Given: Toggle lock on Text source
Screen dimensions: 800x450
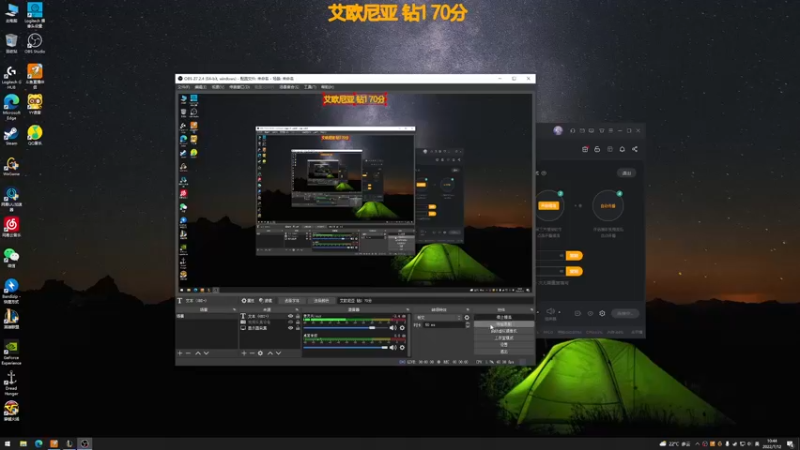Looking at the screenshot, I should [298, 316].
